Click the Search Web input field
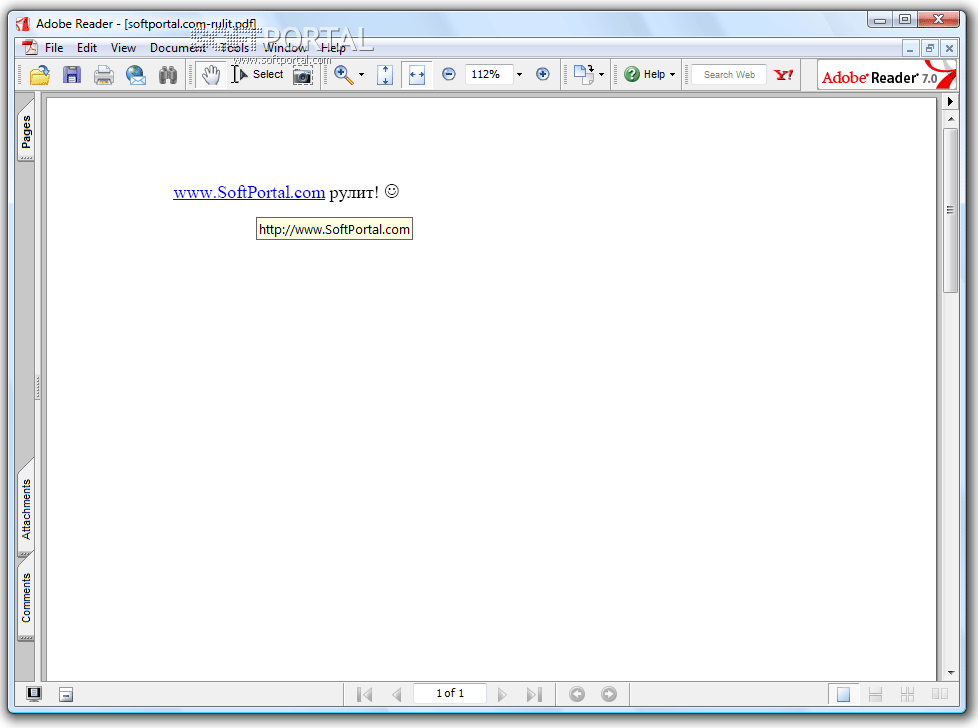Viewport: 978px width, 728px height. [x=729, y=74]
